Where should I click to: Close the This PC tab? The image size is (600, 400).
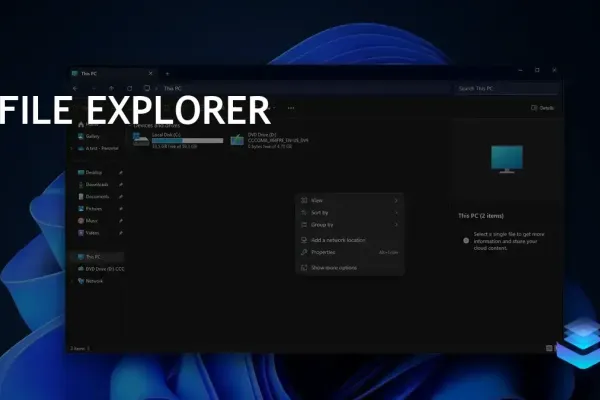pyautogui.click(x=151, y=73)
